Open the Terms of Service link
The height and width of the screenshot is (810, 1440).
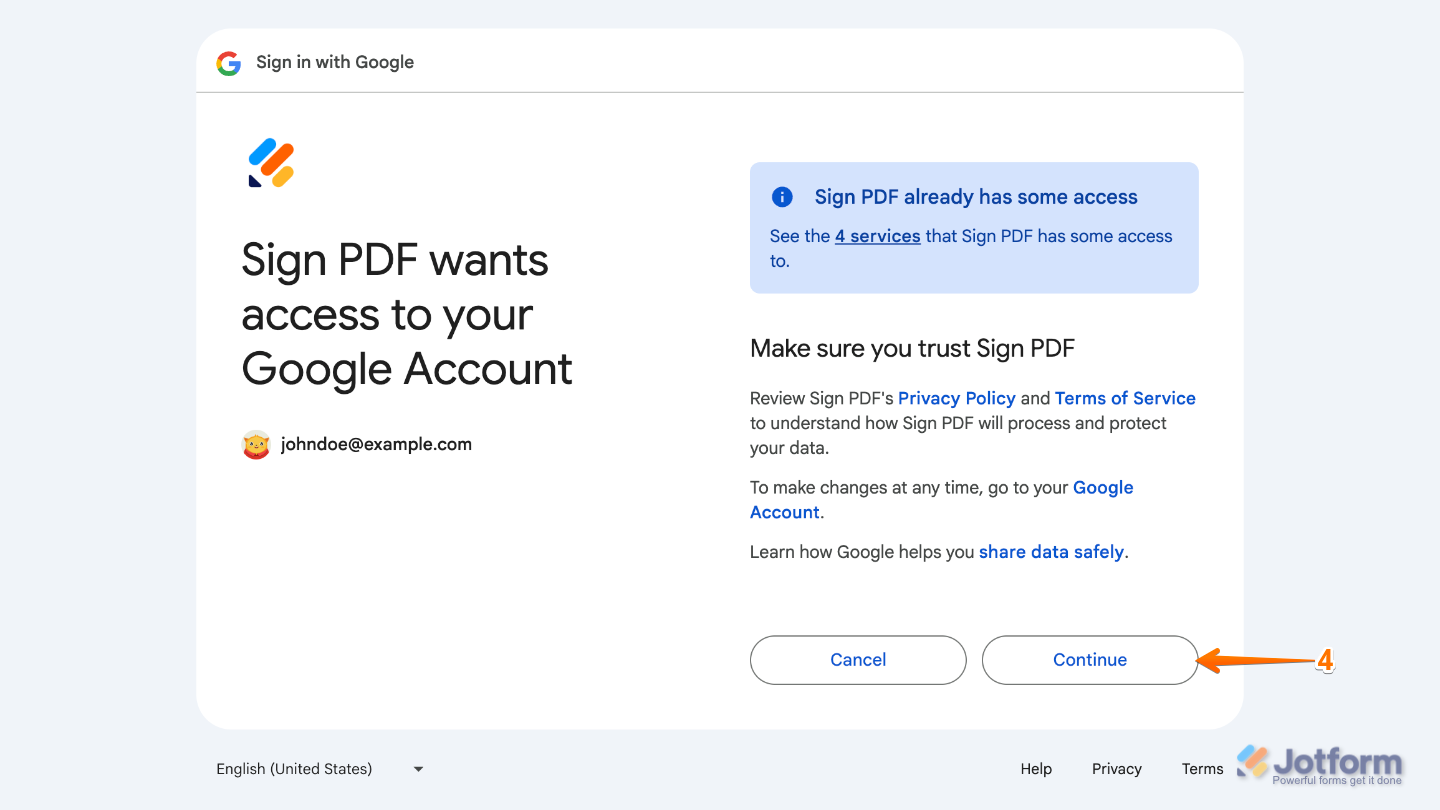coord(1124,398)
